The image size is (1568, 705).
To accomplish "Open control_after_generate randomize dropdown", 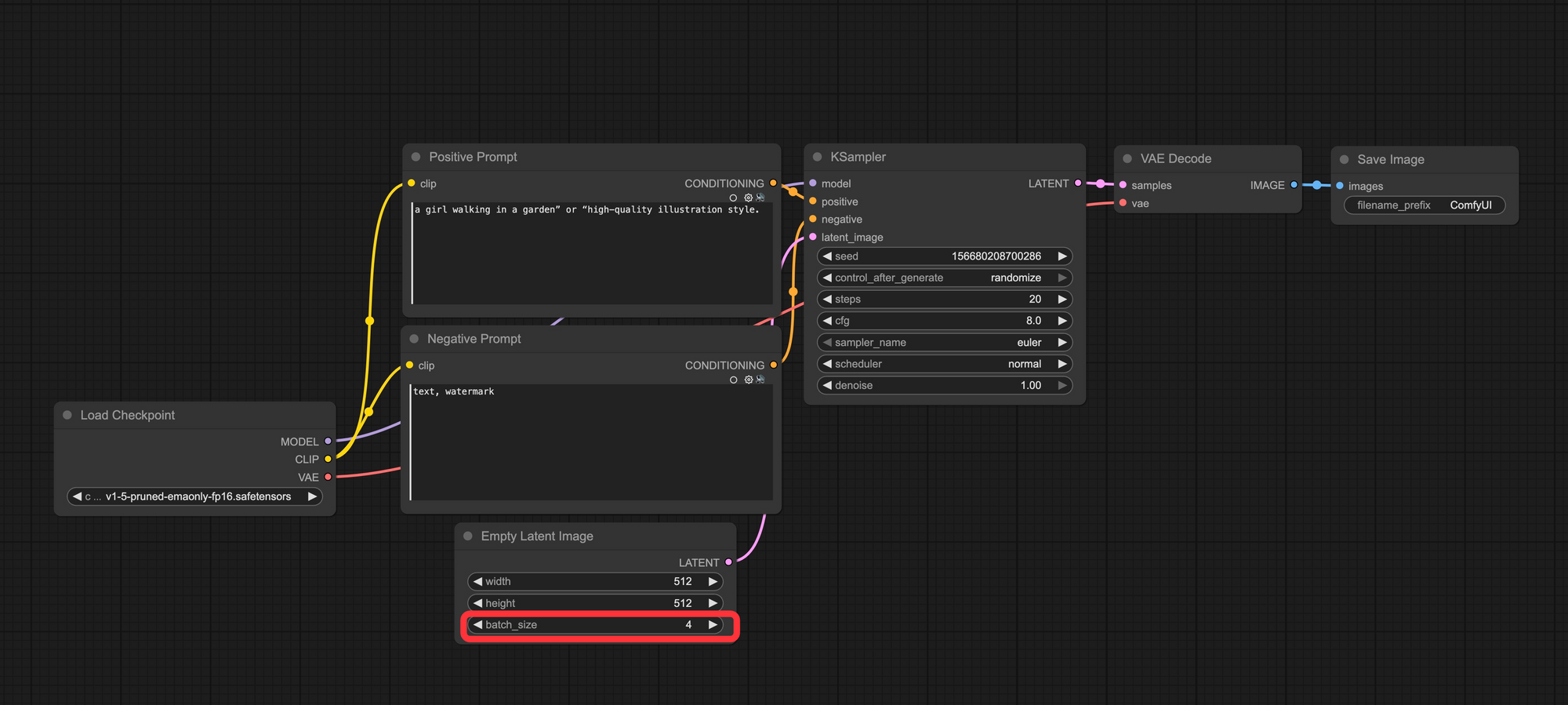I will coord(944,278).
